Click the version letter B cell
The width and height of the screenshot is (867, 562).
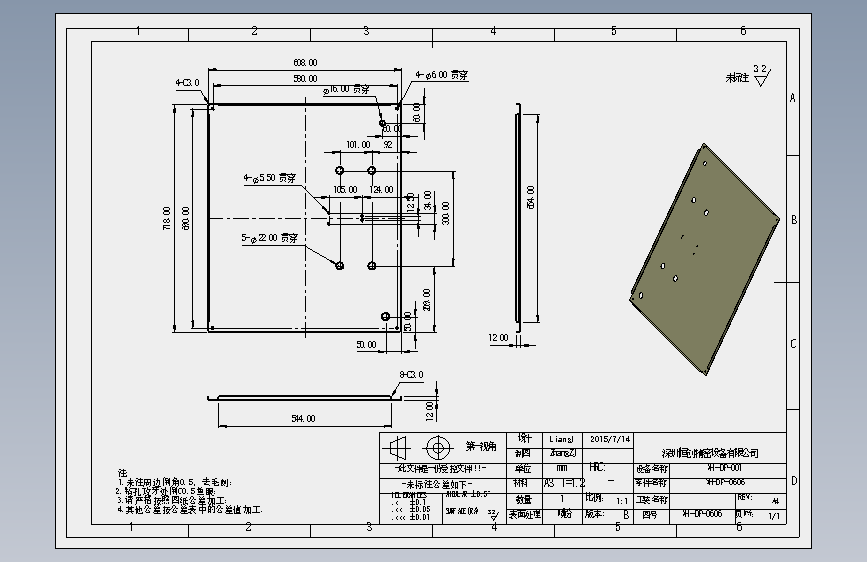click(626, 515)
